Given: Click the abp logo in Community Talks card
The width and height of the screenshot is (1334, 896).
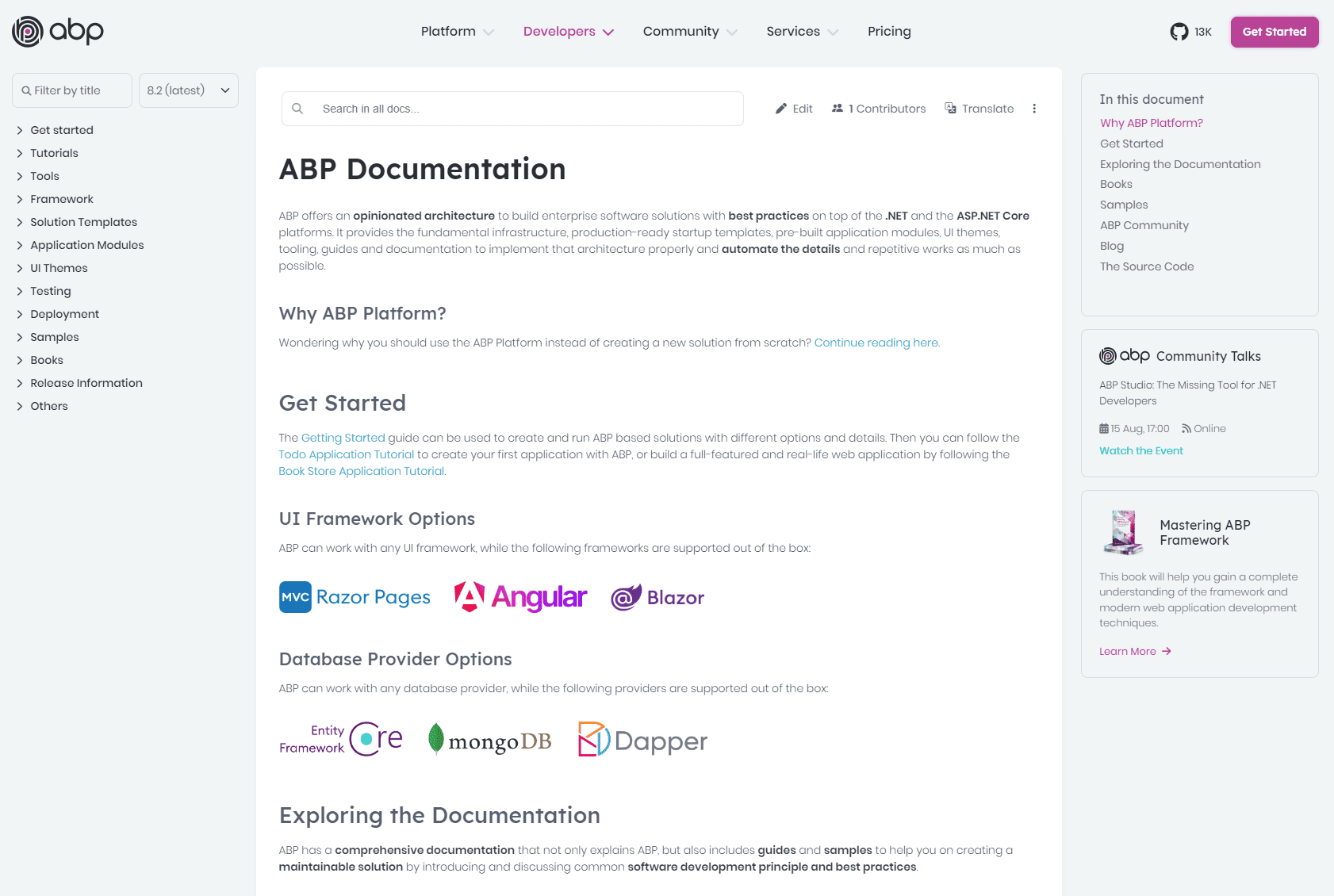Looking at the screenshot, I should pyautogui.click(x=1125, y=356).
